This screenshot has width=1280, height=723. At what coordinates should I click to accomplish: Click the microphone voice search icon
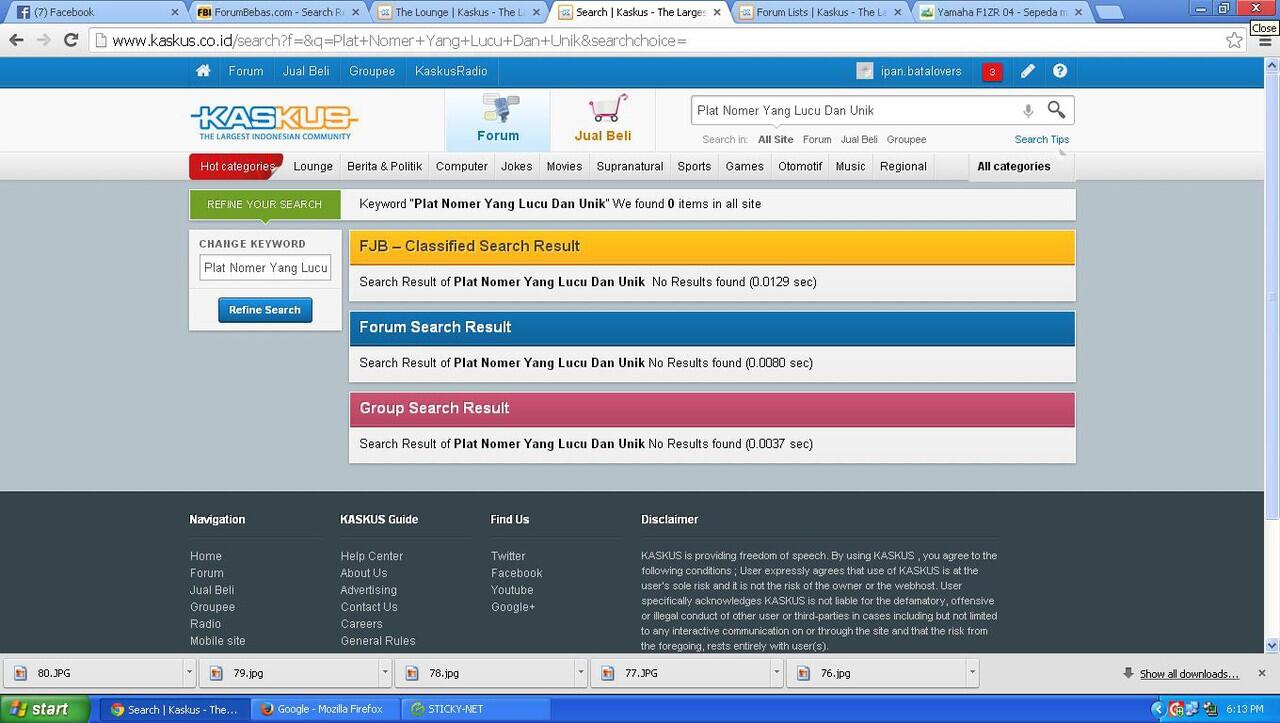[1027, 110]
